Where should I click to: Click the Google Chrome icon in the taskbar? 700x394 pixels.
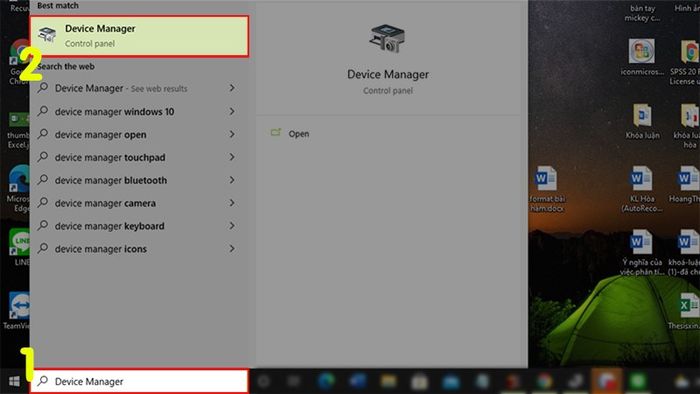pos(544,381)
